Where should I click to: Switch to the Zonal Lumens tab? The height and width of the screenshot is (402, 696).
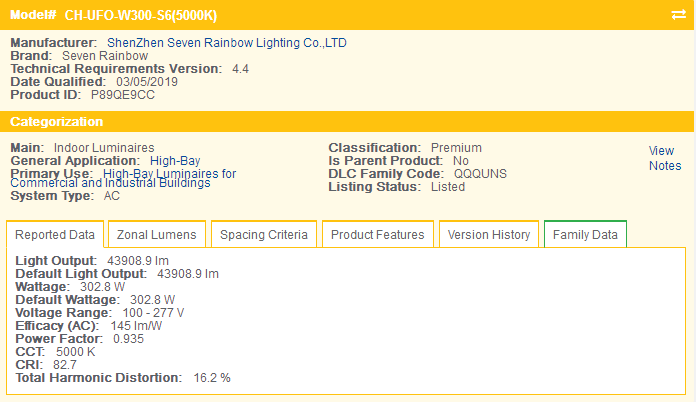click(156, 235)
